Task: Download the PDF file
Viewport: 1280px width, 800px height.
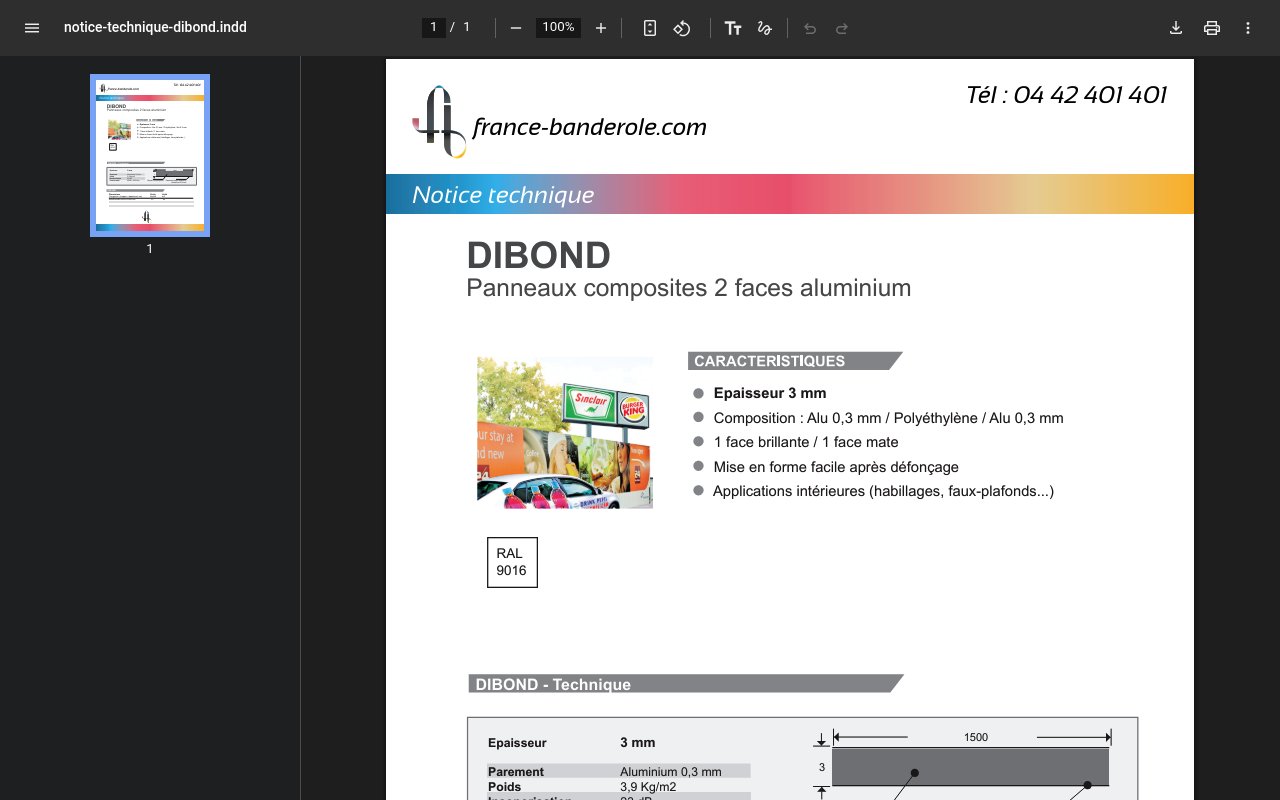Action: (x=1176, y=28)
